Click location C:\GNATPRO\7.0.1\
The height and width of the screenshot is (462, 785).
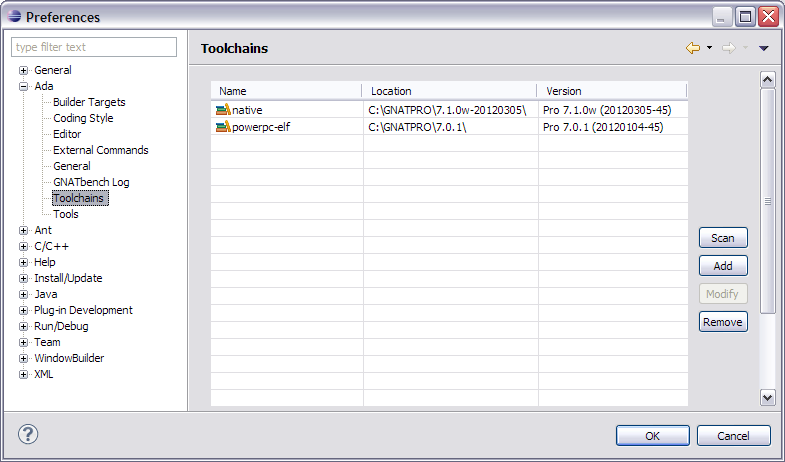417,127
